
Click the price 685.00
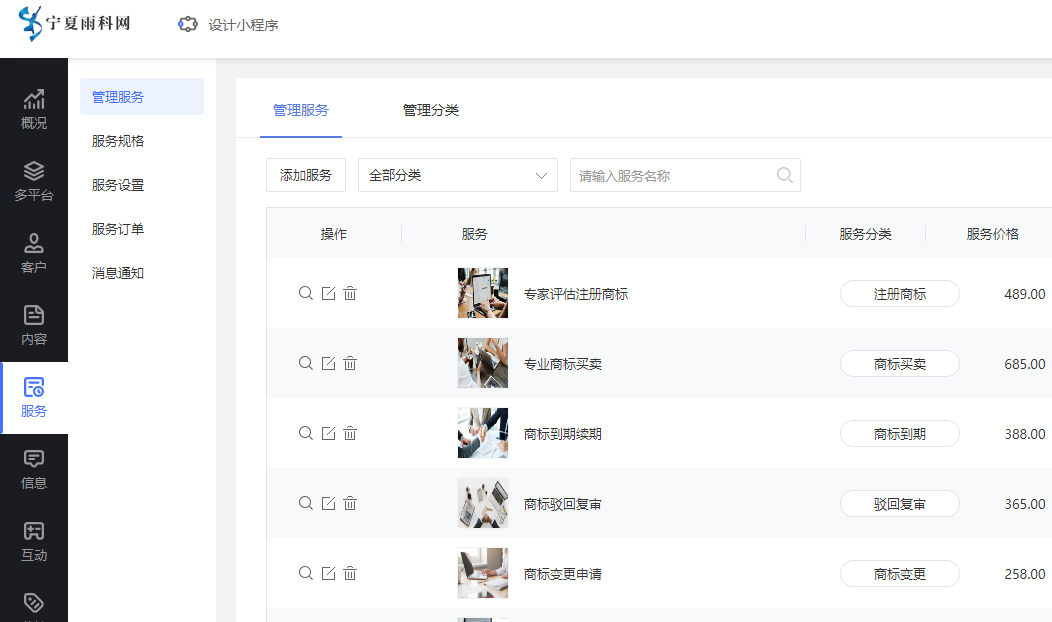pyautogui.click(x=1024, y=364)
